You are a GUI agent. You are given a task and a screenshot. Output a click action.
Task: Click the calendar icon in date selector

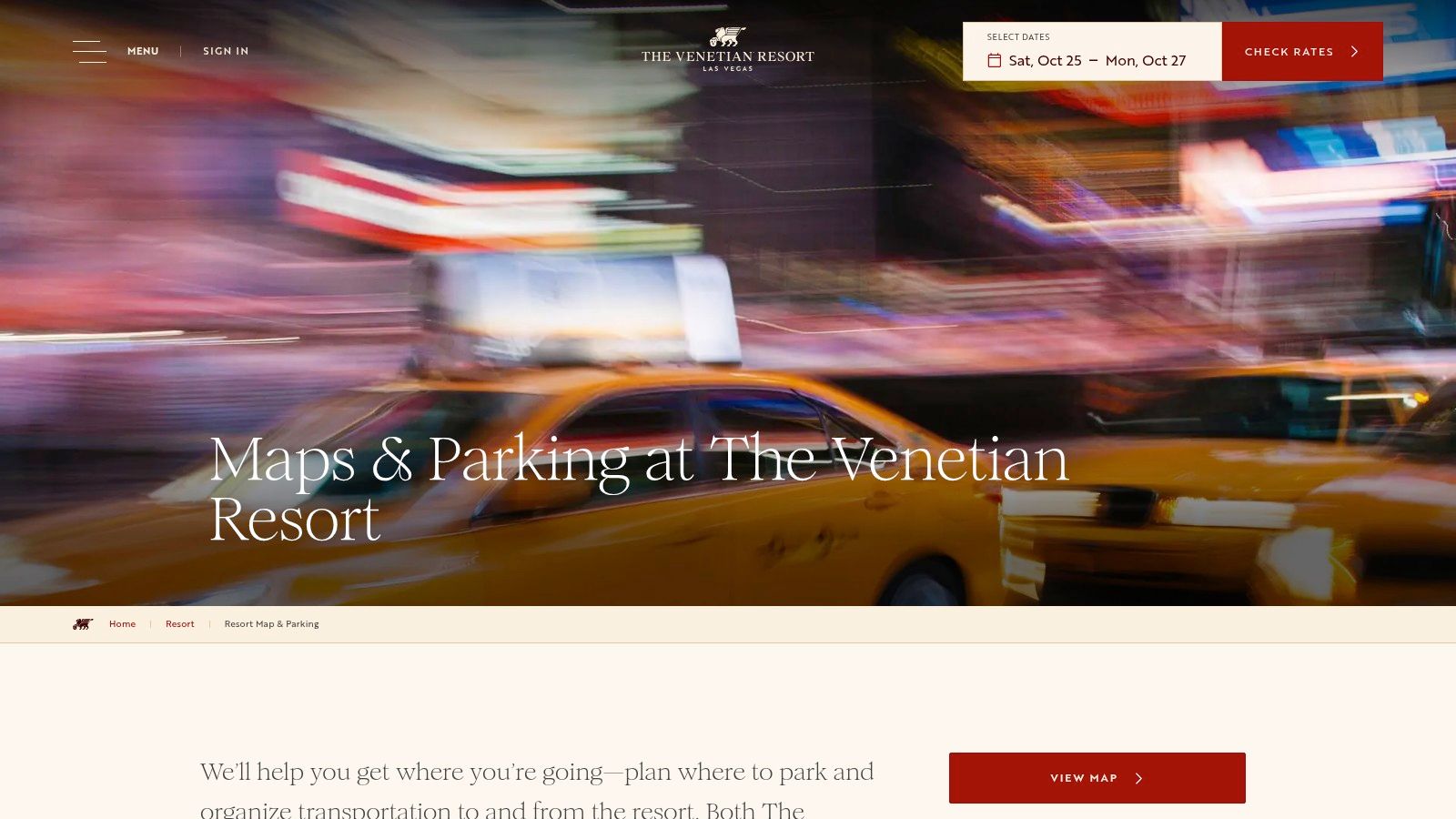click(x=995, y=60)
